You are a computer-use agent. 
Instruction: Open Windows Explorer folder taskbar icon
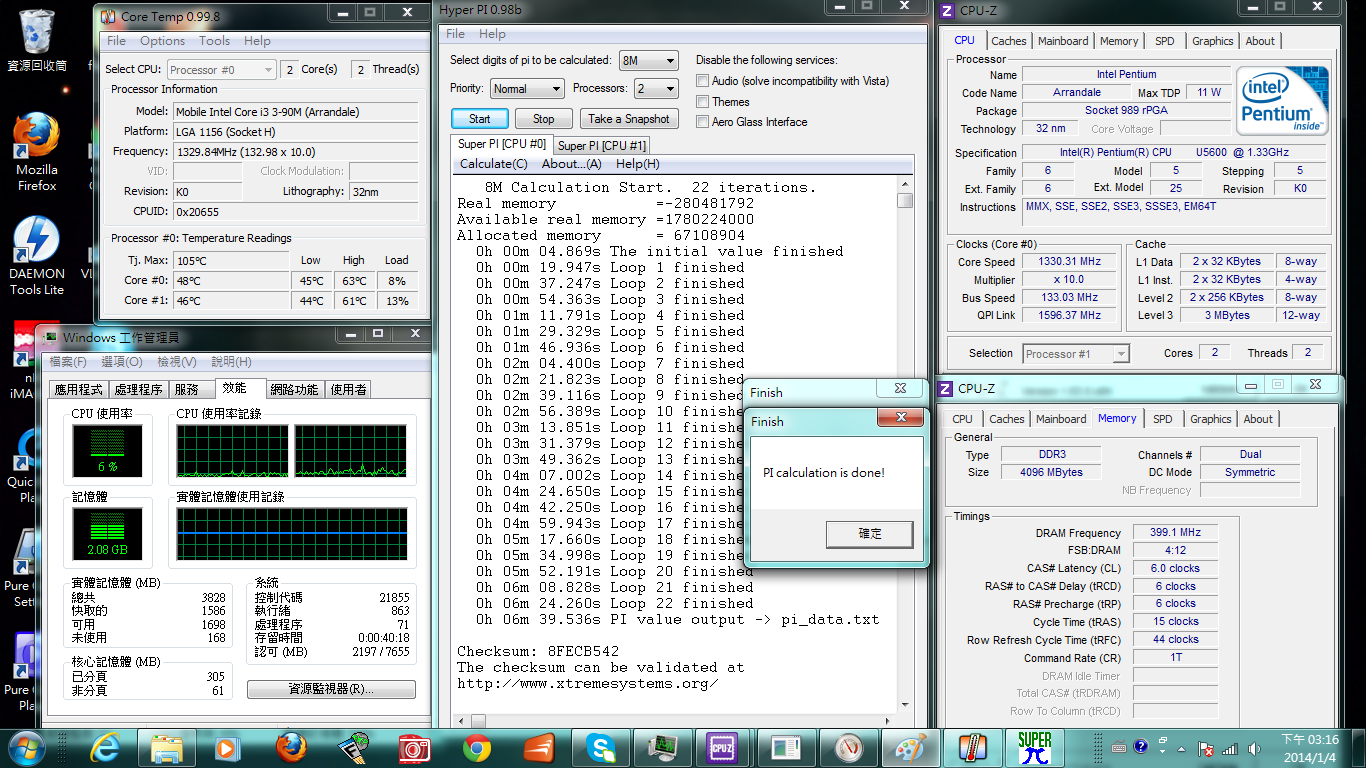point(167,747)
